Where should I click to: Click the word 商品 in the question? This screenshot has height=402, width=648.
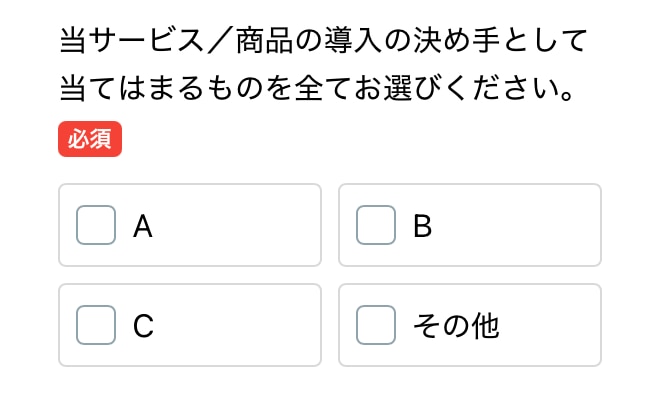(x=264, y=43)
